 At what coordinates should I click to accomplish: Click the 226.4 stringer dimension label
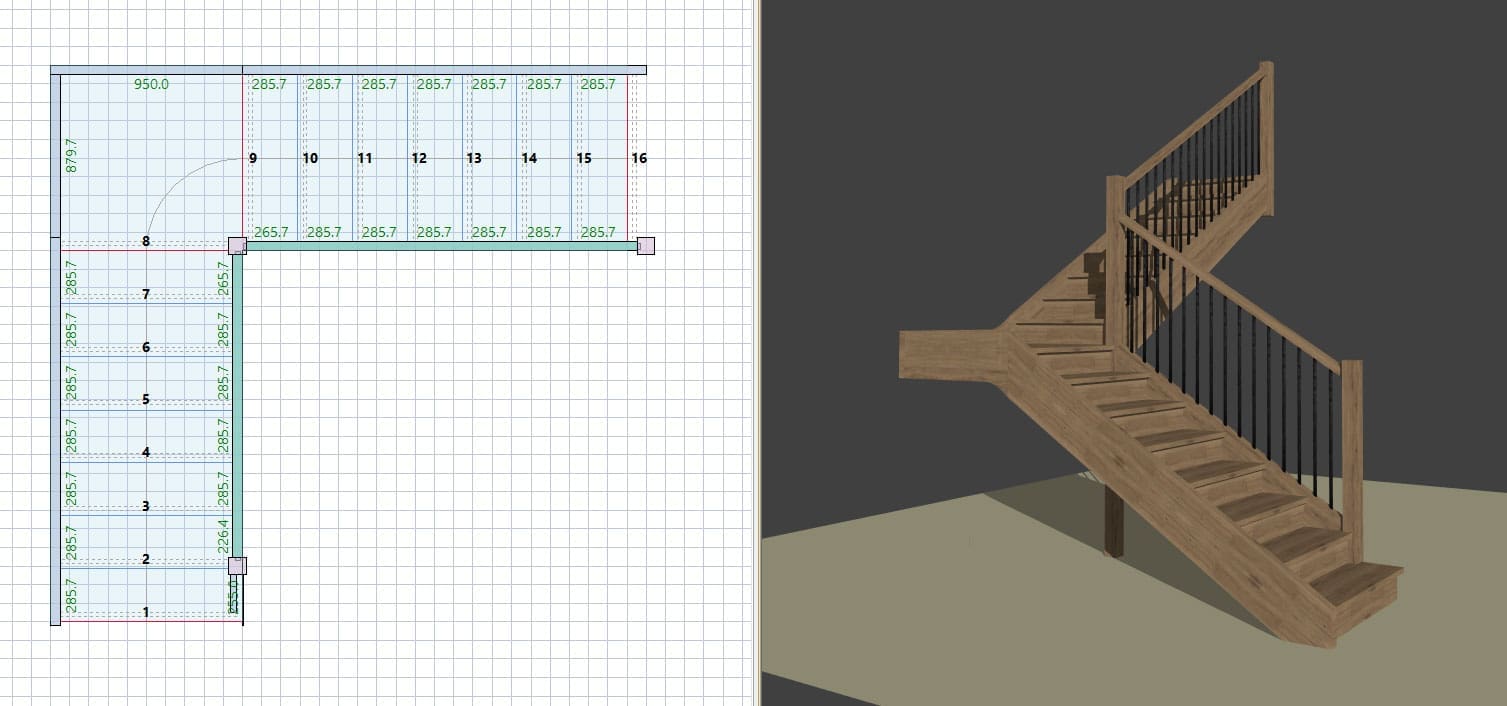(x=222, y=533)
